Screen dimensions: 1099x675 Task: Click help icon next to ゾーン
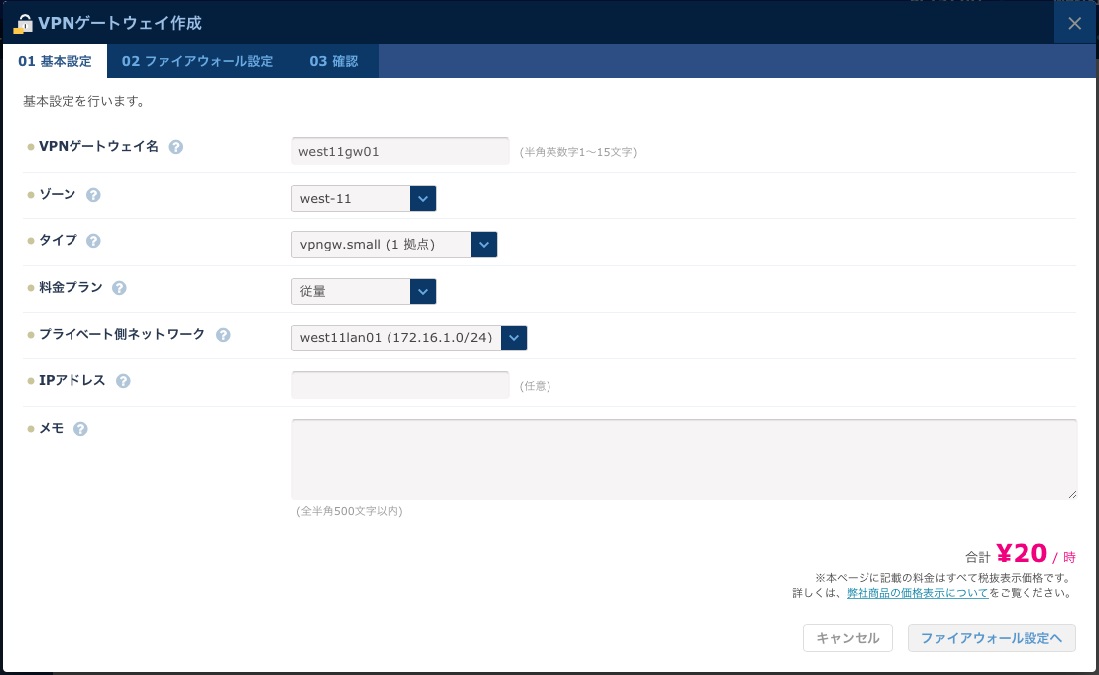[x=93, y=195]
